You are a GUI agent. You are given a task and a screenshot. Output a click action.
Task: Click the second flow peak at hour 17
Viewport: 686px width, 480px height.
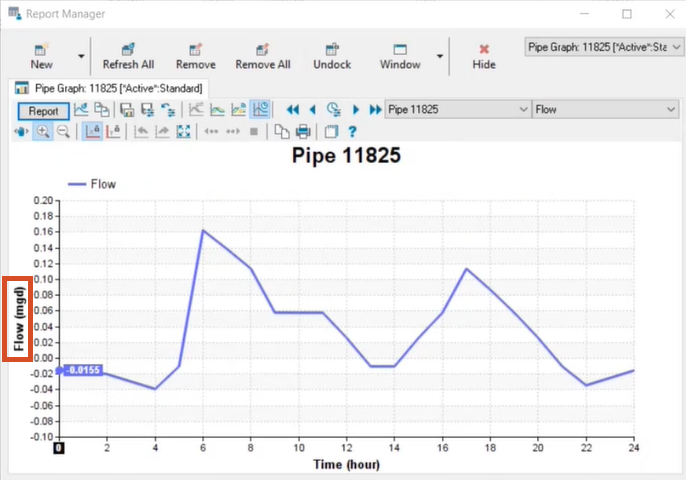tap(466, 268)
